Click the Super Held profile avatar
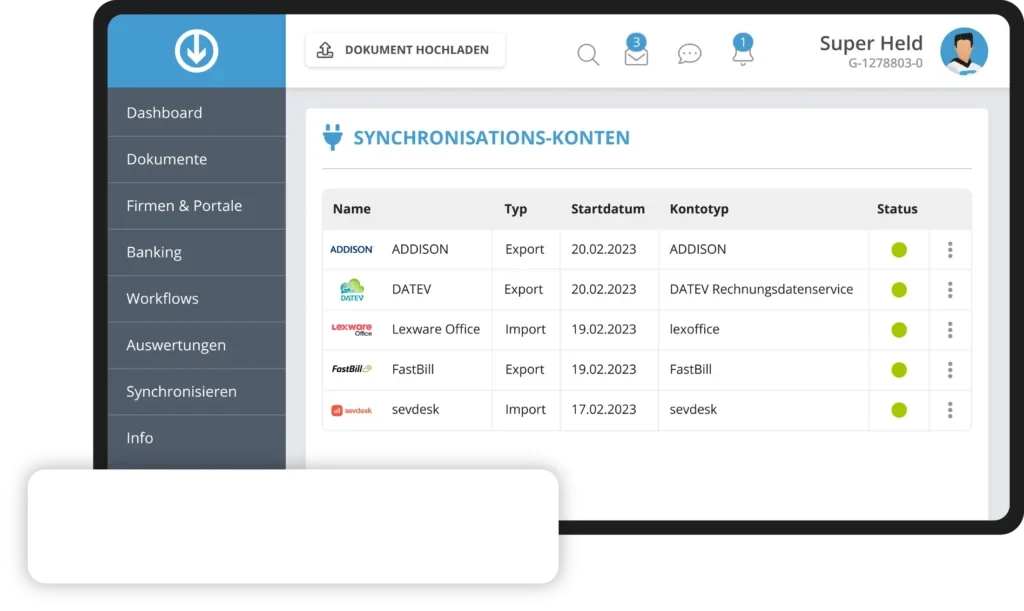 point(964,51)
